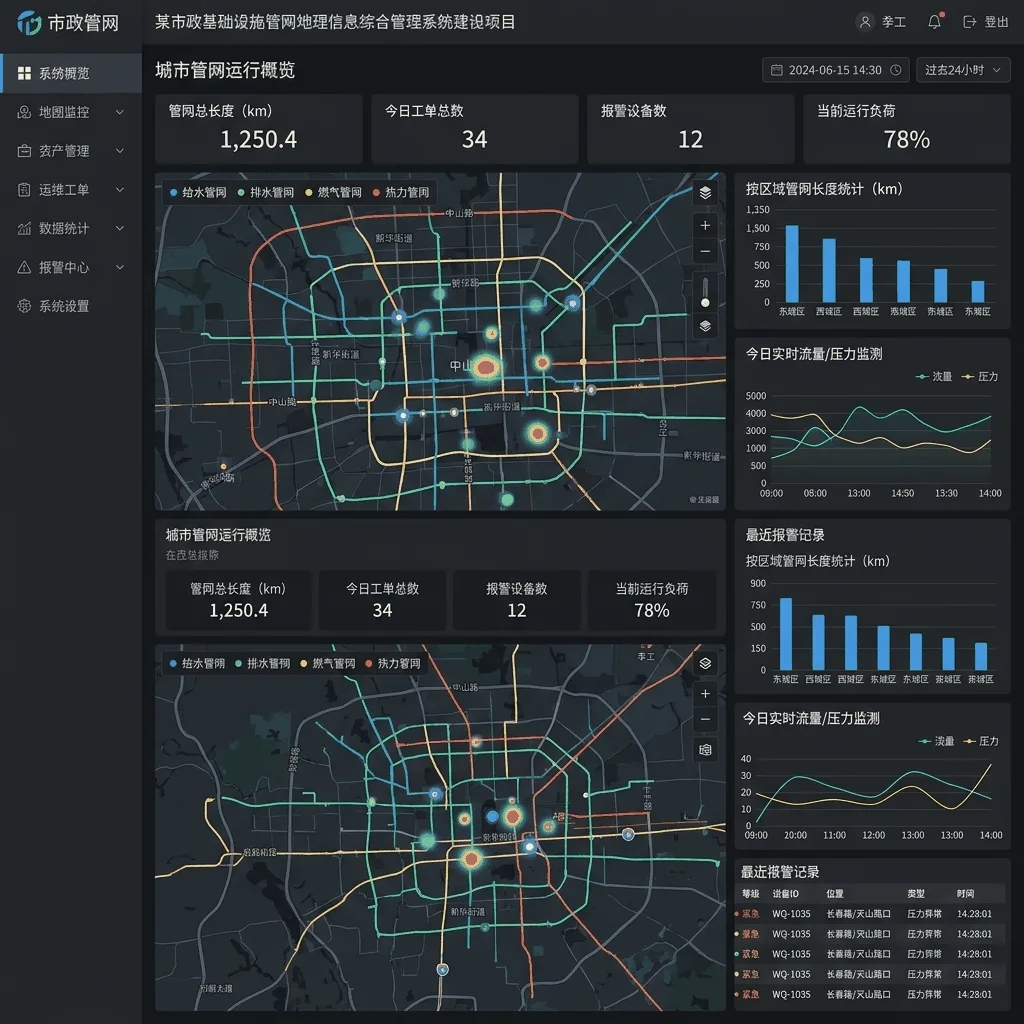This screenshot has height=1024, width=1024.
Task: Click the 时间 column header
Action: pyautogui.click(x=966, y=893)
